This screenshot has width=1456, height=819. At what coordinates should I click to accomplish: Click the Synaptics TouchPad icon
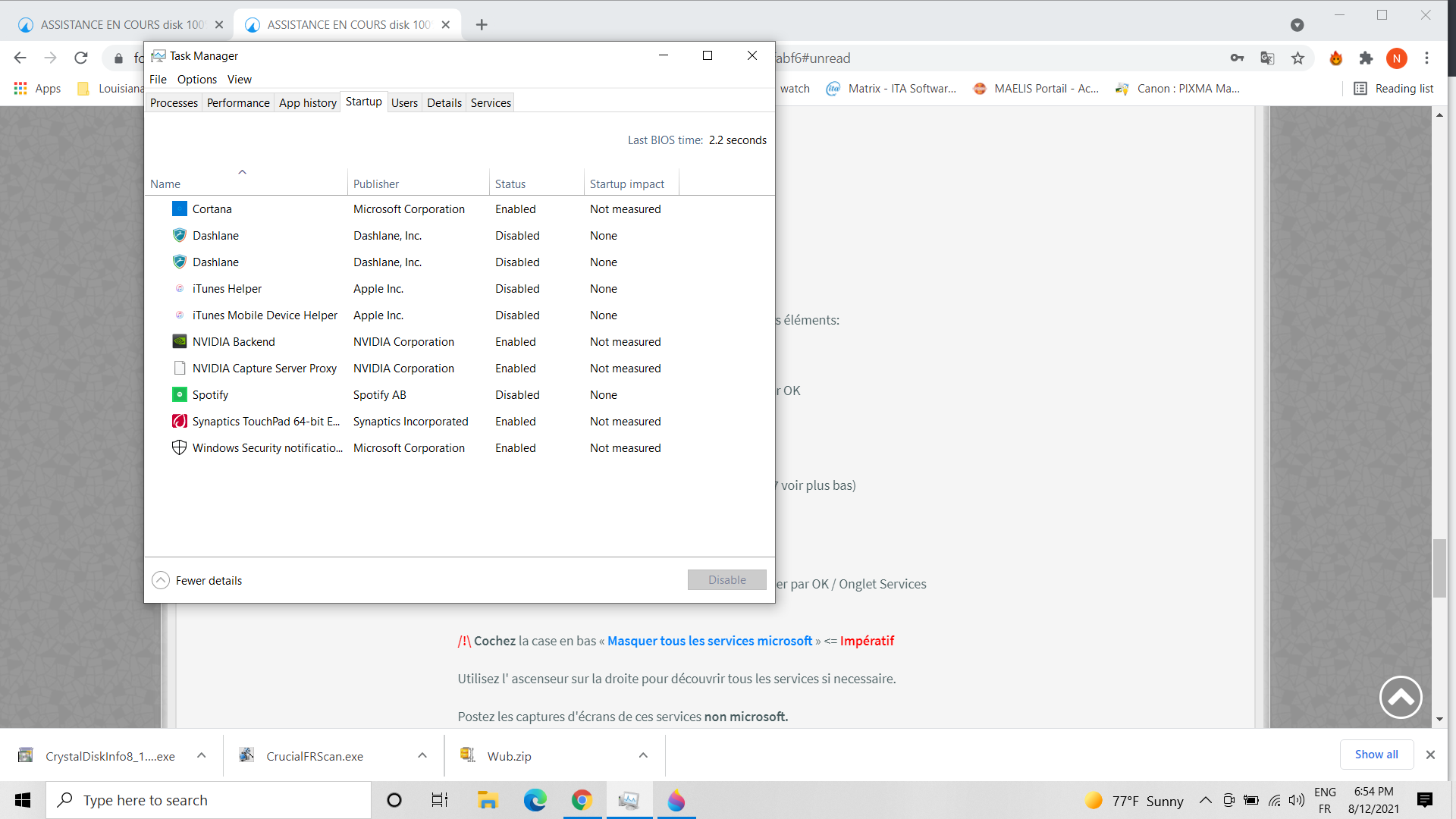pyautogui.click(x=179, y=421)
